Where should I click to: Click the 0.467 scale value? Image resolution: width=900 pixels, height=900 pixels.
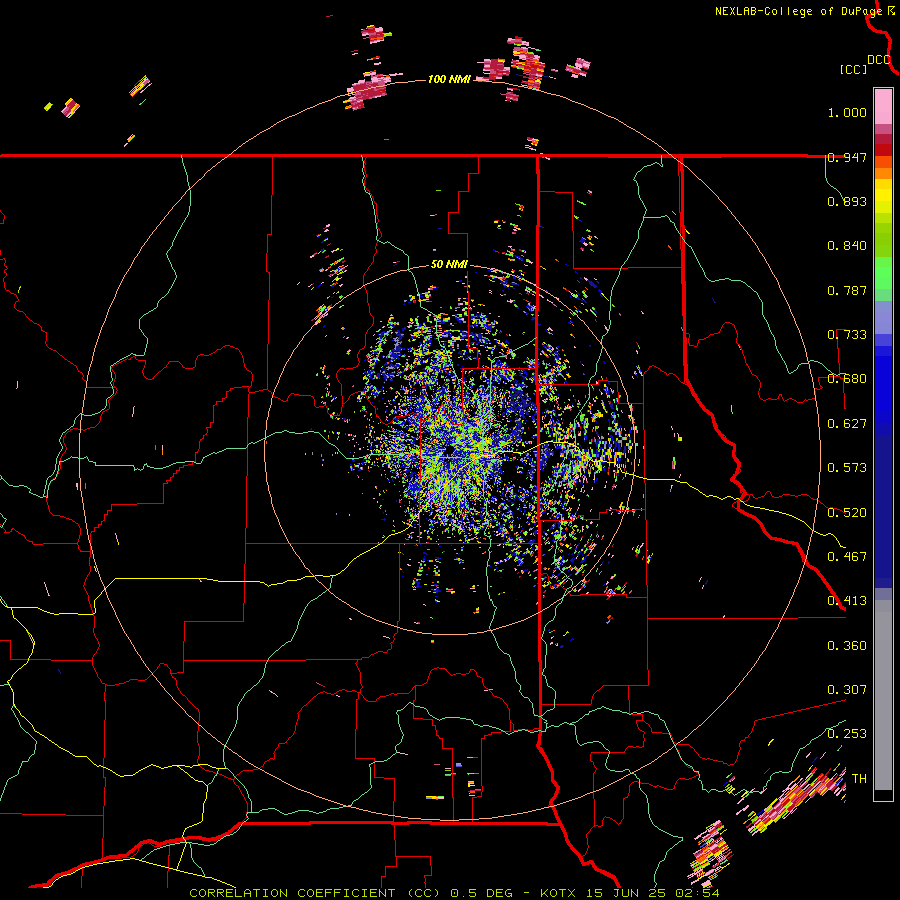tap(847, 557)
